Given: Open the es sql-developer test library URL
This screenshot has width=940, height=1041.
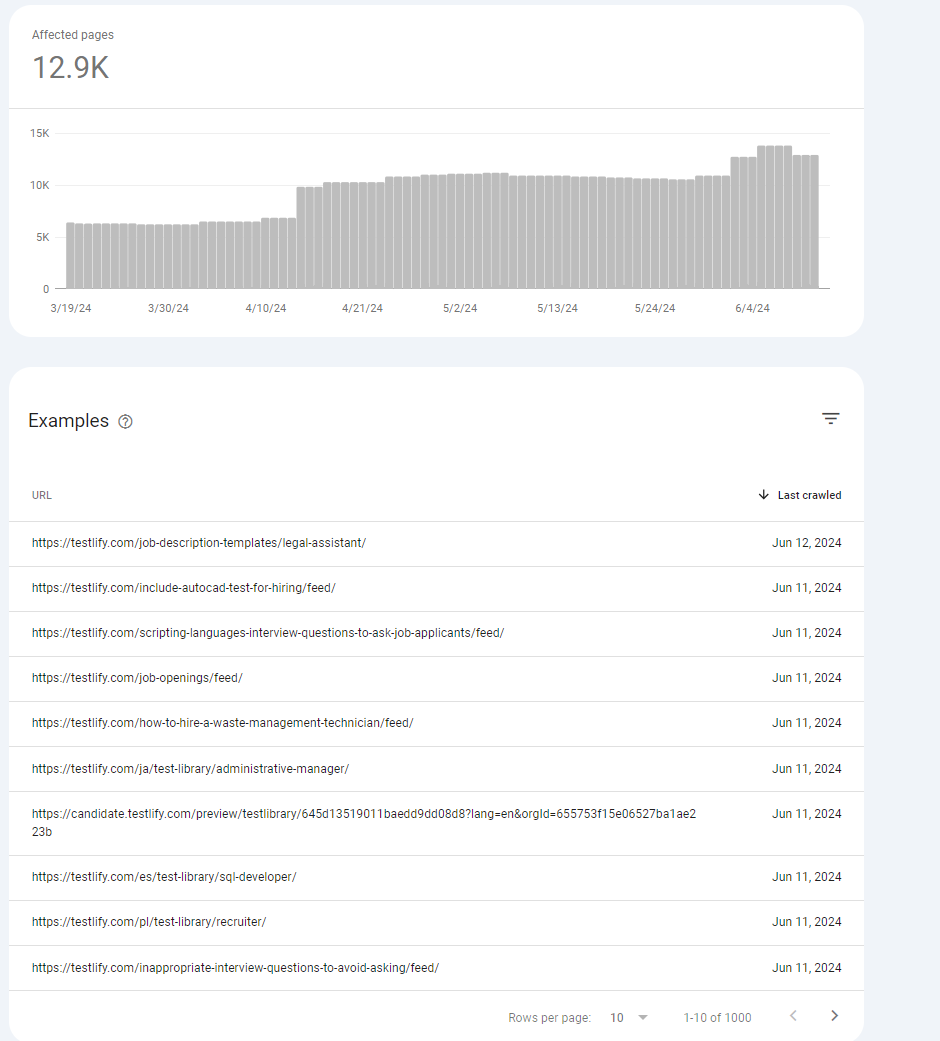Looking at the screenshot, I should (x=164, y=877).
